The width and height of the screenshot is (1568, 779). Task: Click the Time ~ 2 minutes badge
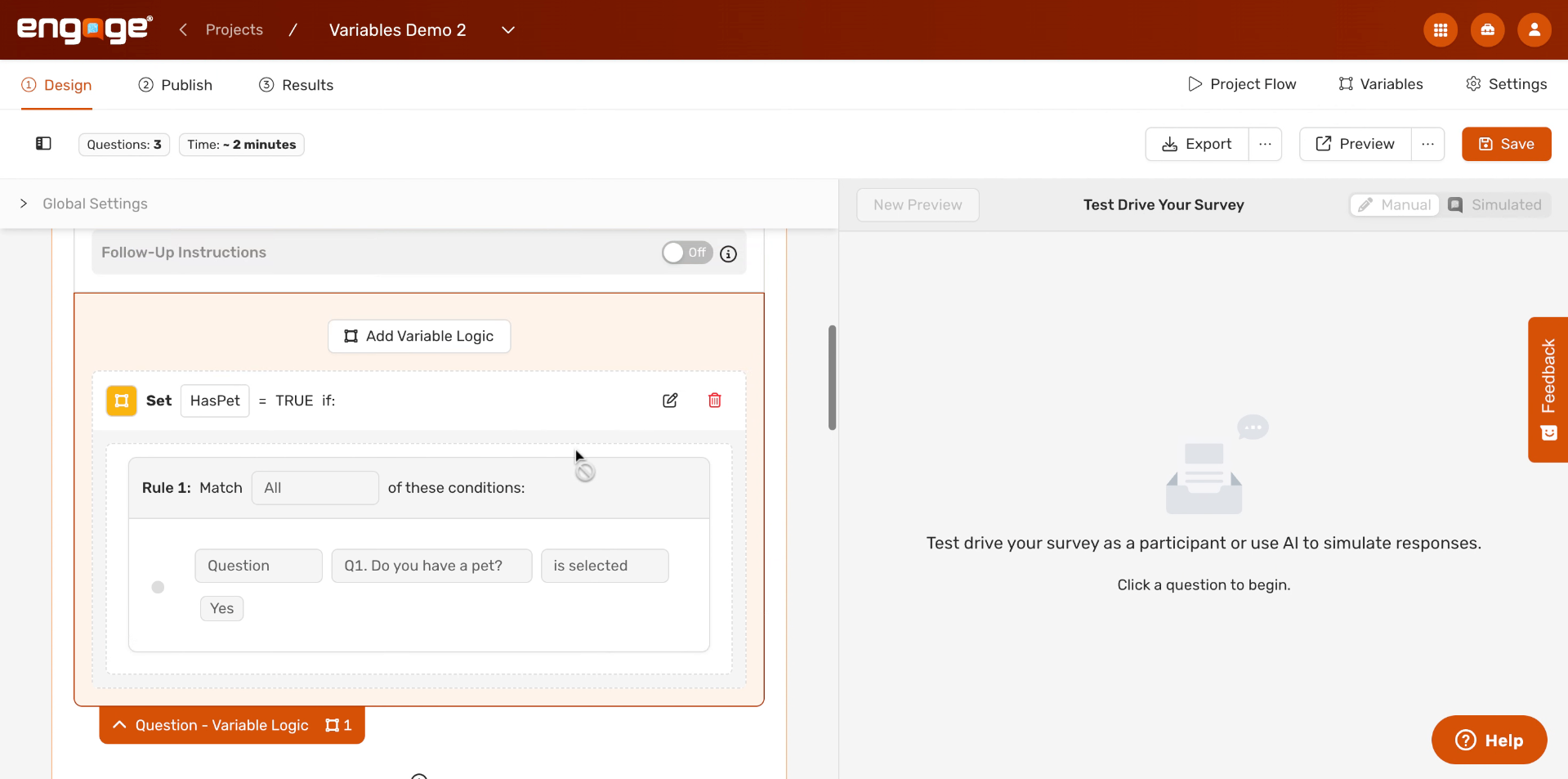pos(242,145)
